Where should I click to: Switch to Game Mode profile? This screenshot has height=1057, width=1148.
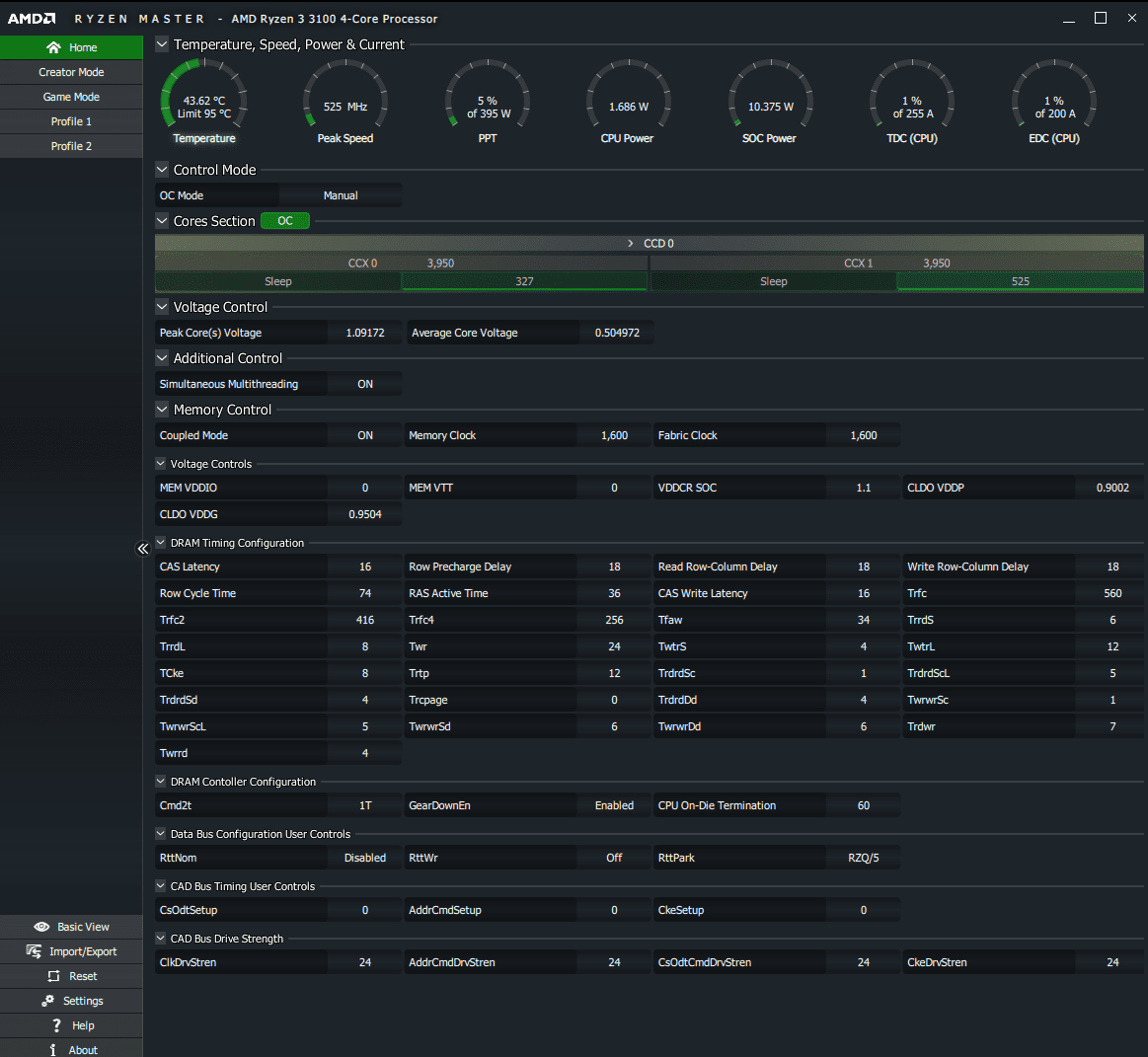[71, 97]
